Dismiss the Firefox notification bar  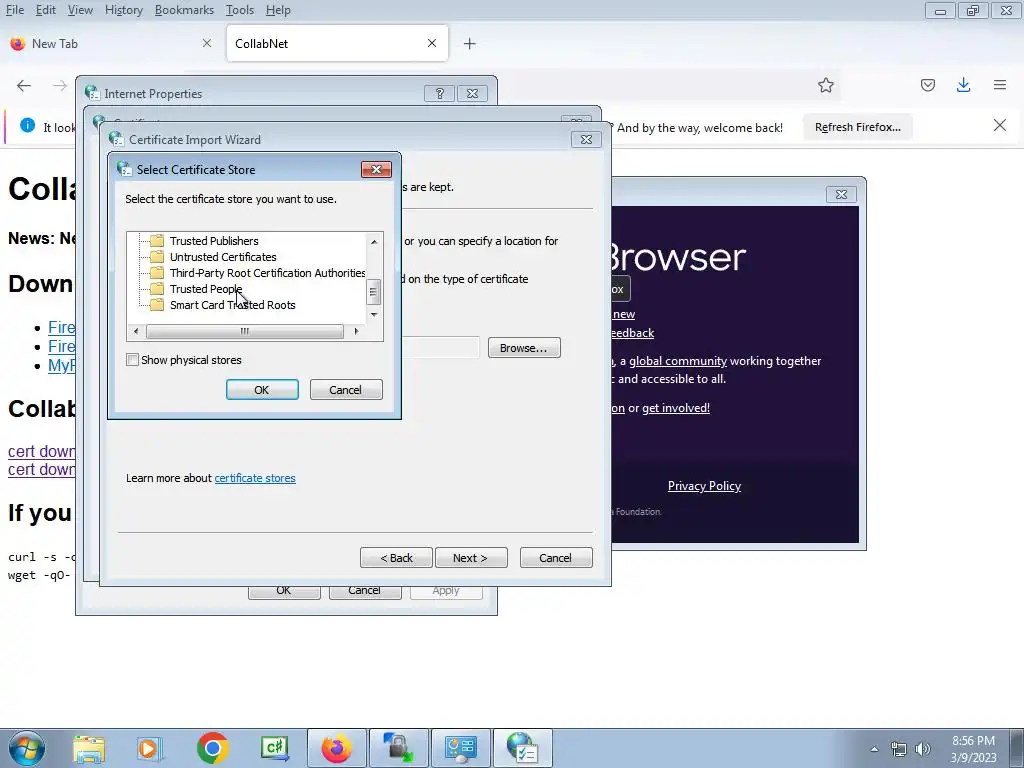click(1000, 125)
